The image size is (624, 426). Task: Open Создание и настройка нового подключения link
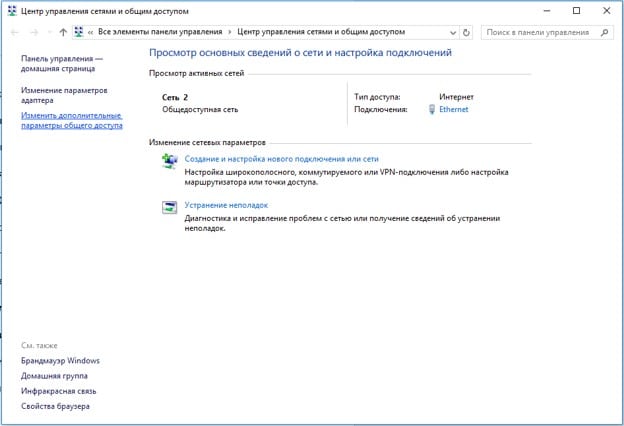pos(282,159)
